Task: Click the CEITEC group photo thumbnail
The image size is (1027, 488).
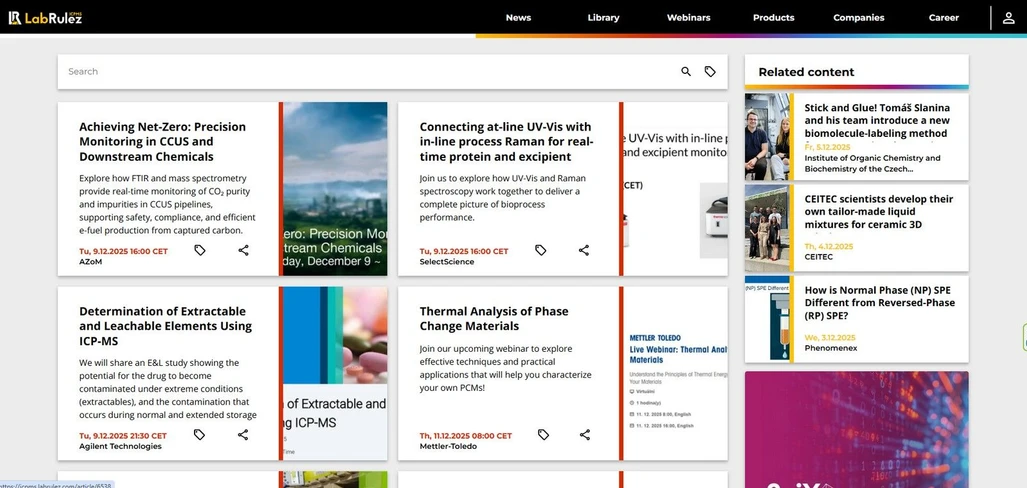Action: click(x=767, y=228)
